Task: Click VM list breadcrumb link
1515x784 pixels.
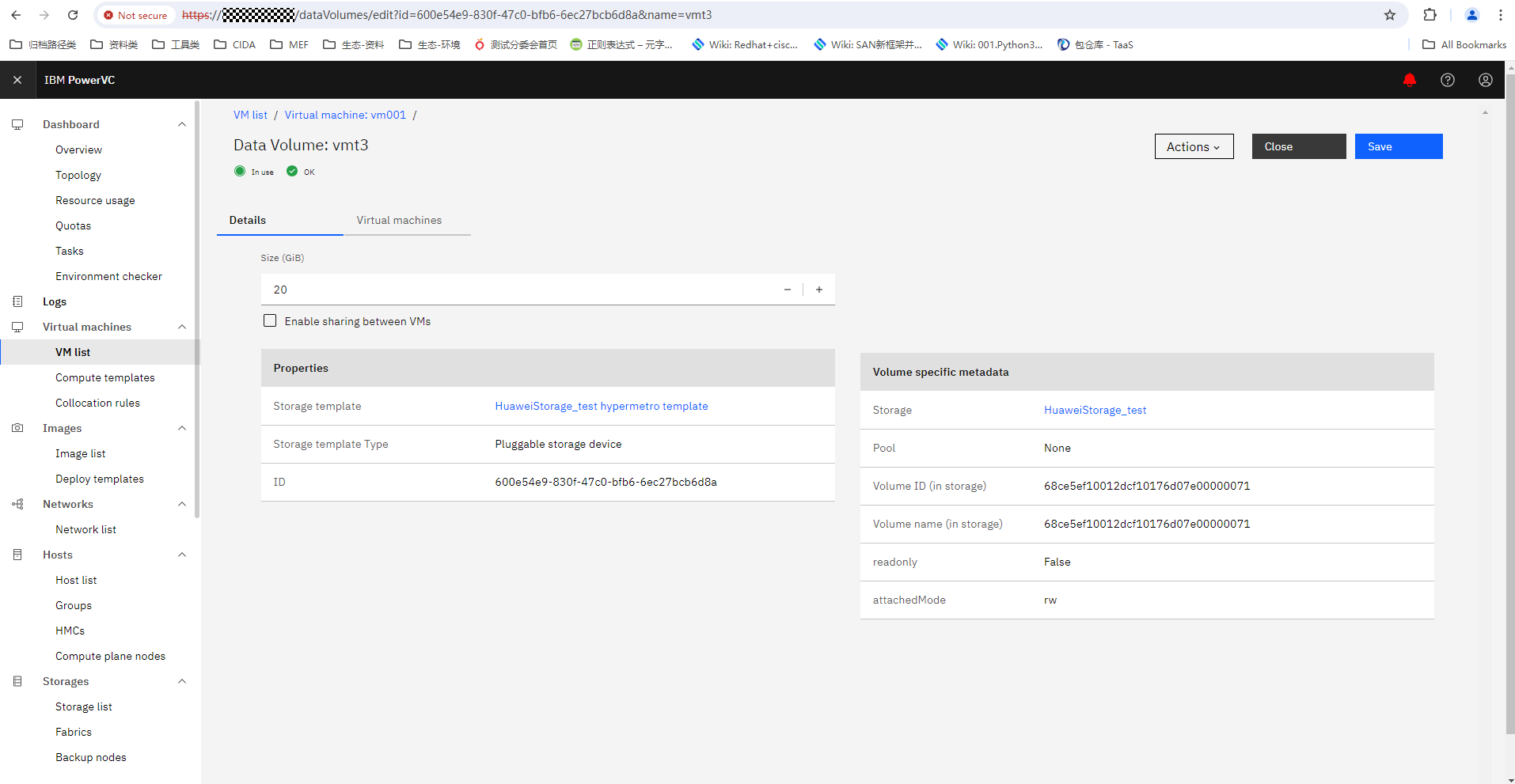Action: tap(250, 115)
